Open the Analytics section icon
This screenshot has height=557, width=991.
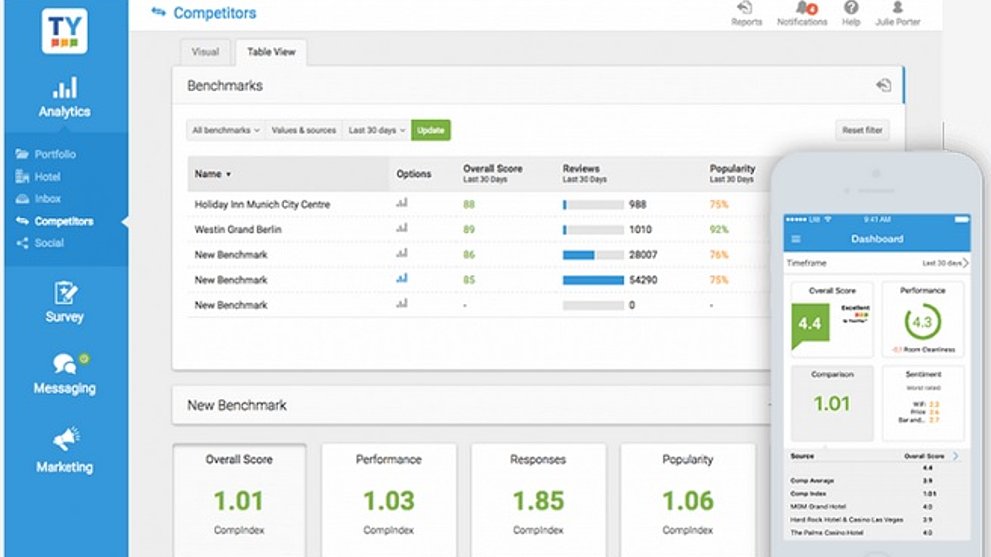tap(64, 88)
